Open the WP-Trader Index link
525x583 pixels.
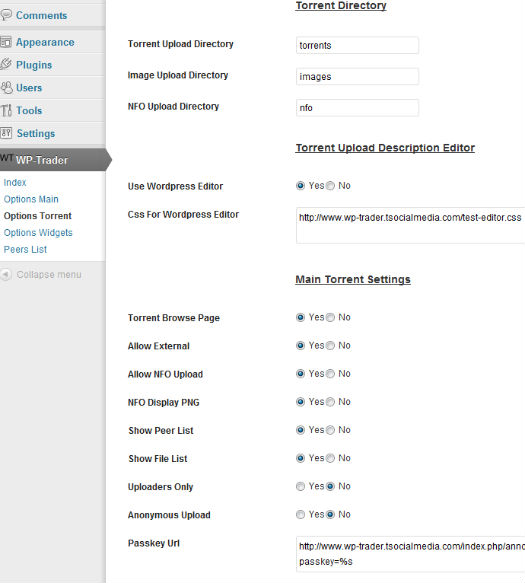[x=15, y=183]
